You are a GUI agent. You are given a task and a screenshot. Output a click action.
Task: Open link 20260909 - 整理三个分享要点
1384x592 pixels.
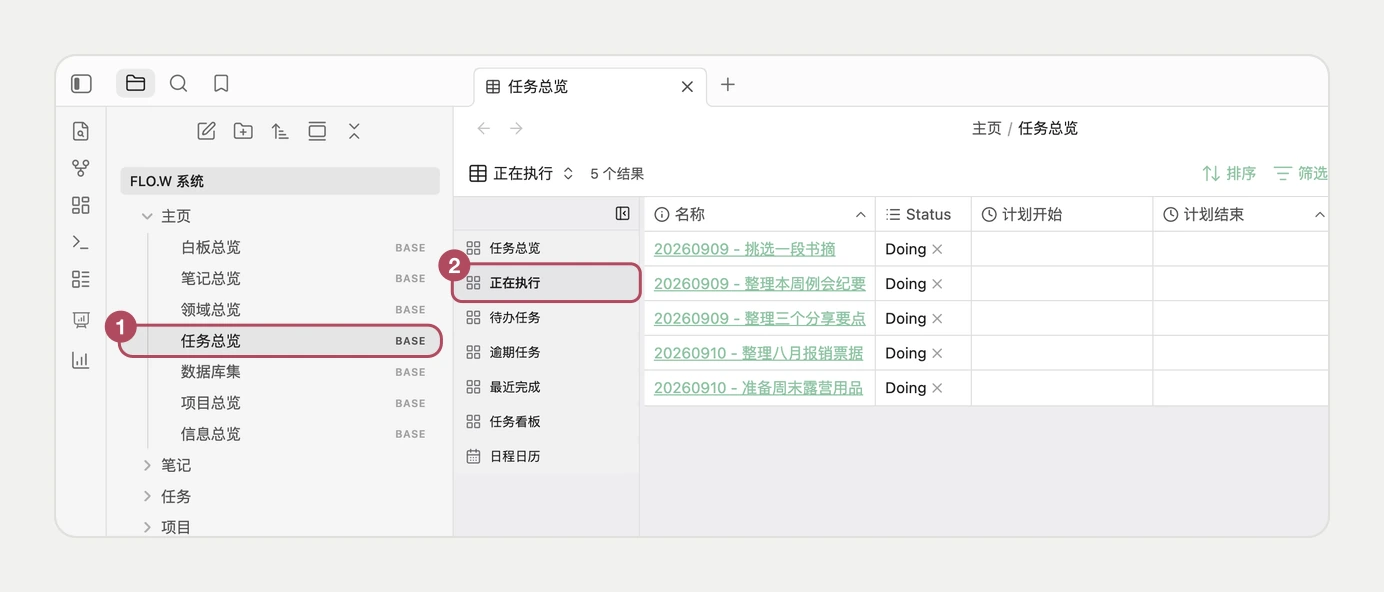click(760, 318)
